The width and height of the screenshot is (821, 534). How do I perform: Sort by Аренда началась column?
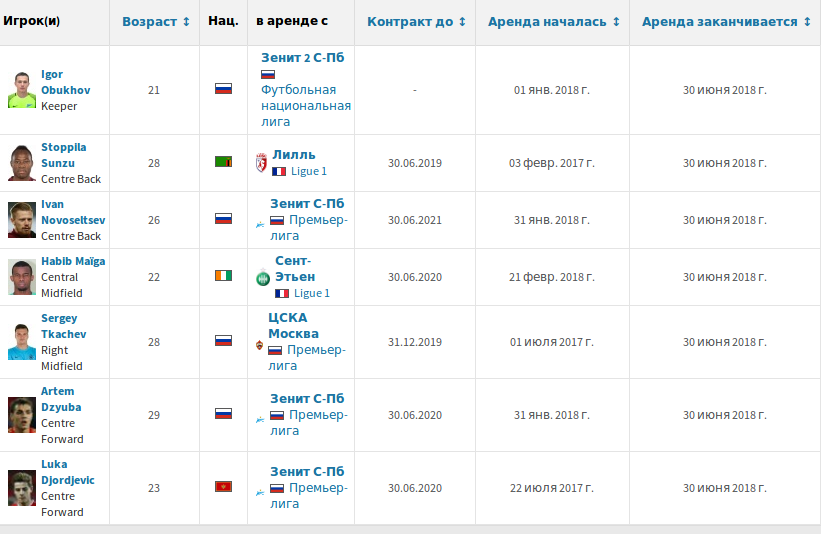(553, 21)
